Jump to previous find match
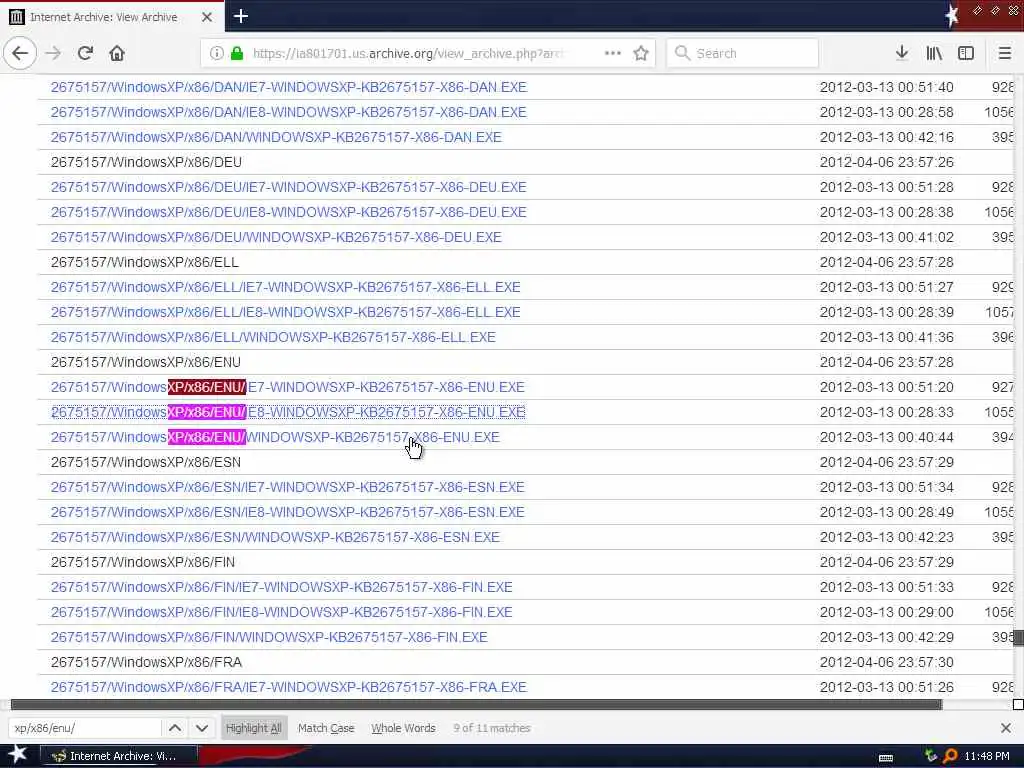1024x768 pixels. 175,728
